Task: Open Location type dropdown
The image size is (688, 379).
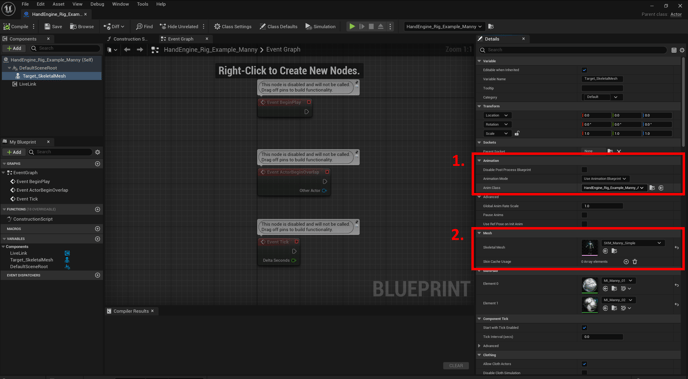Action: coord(497,115)
